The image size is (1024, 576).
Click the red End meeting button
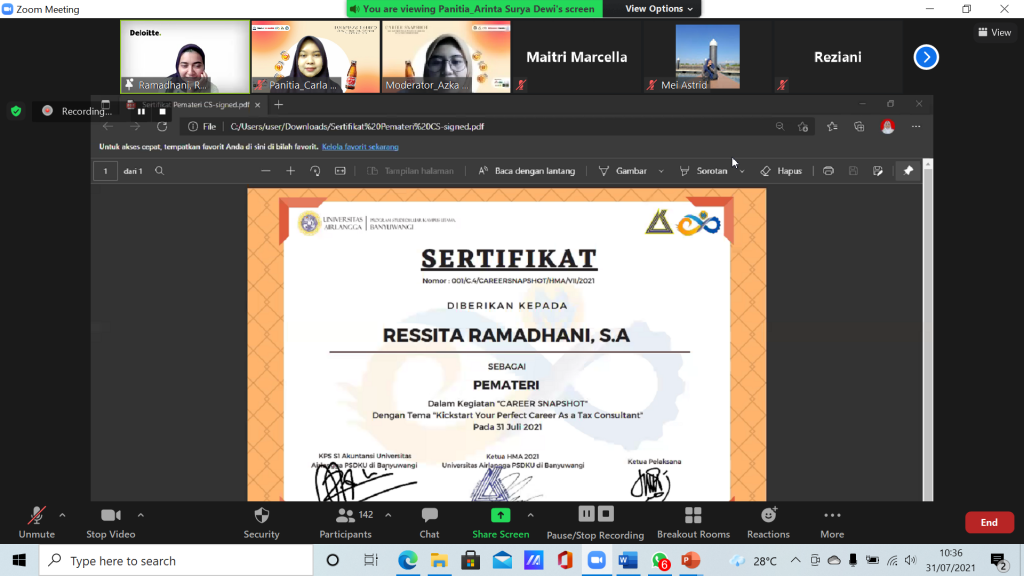click(x=989, y=522)
